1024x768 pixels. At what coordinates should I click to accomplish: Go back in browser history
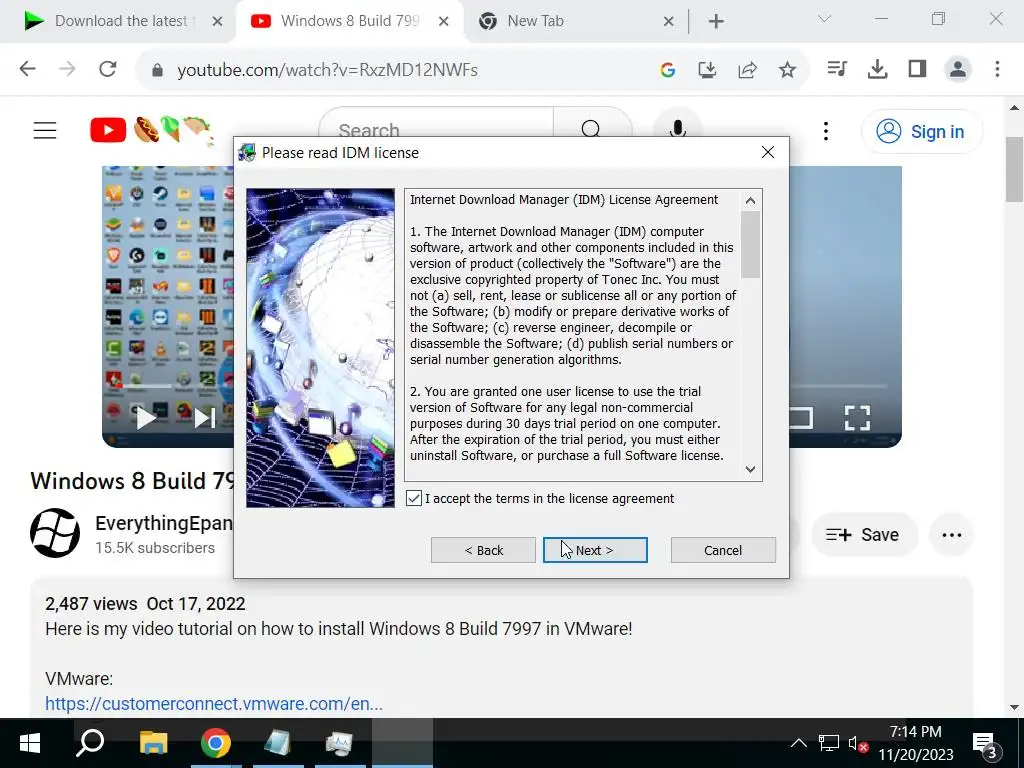point(27,69)
